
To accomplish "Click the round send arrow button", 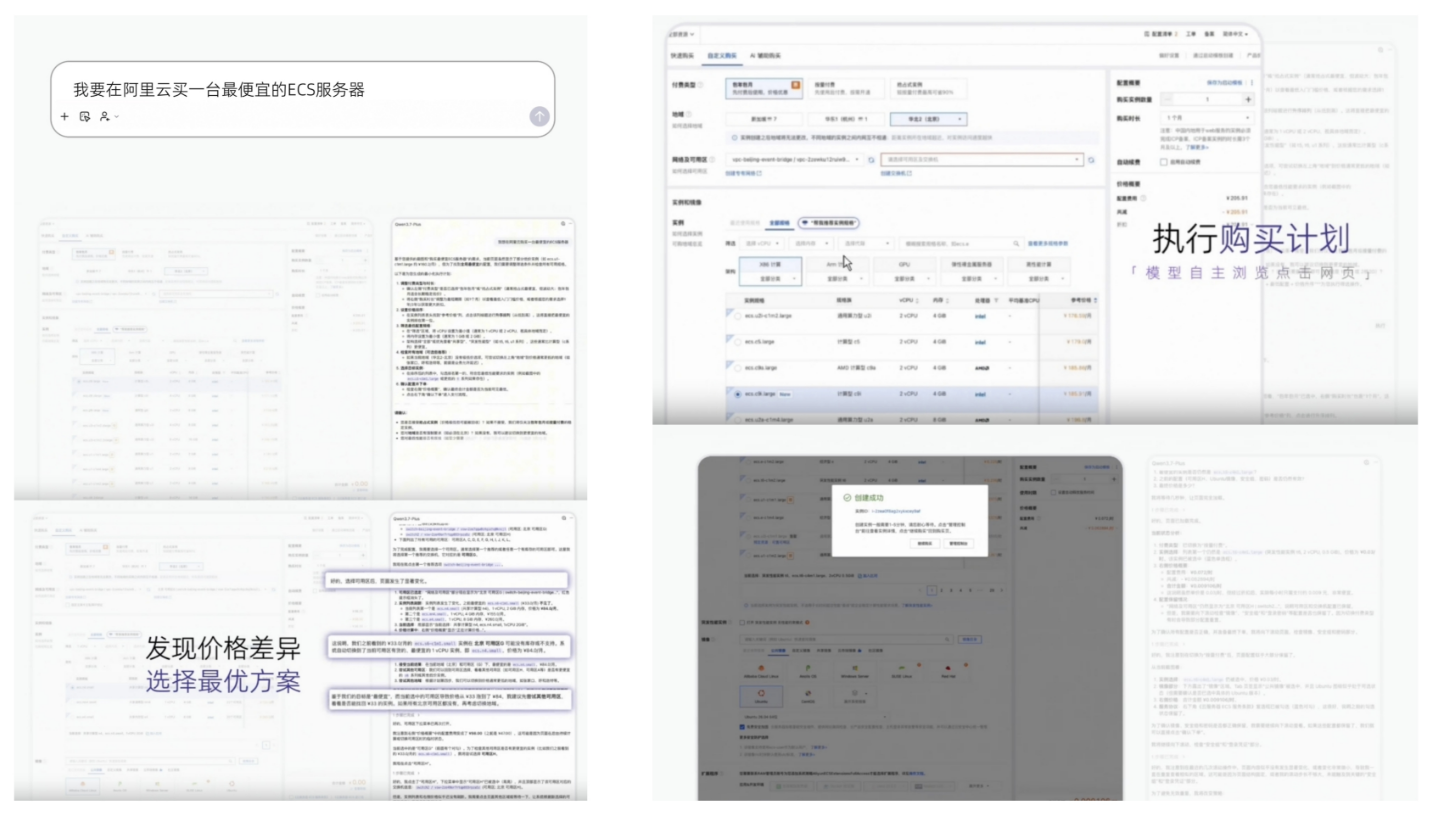I will tap(540, 117).
